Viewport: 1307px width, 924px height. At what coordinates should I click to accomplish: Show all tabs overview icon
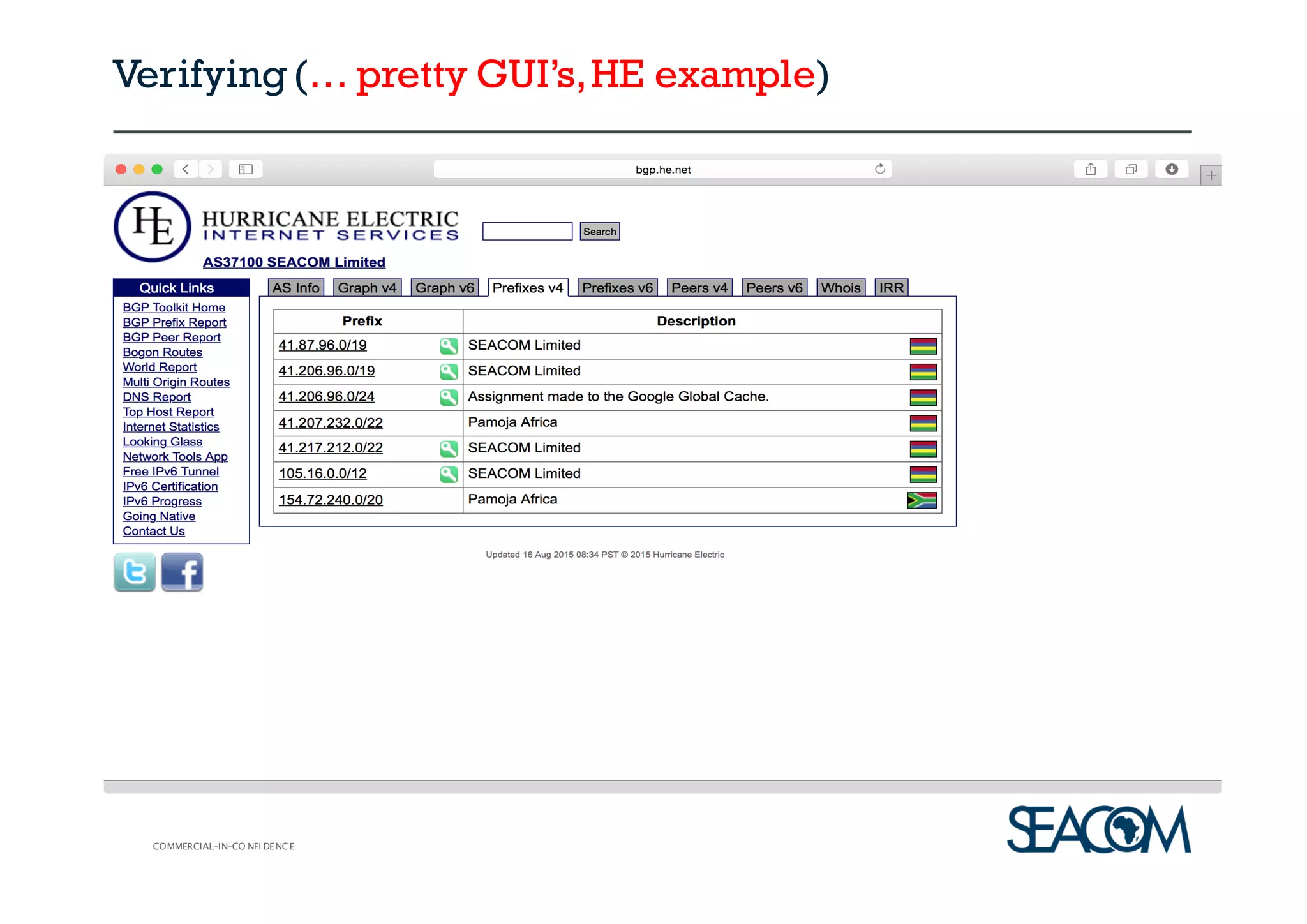(x=1131, y=169)
